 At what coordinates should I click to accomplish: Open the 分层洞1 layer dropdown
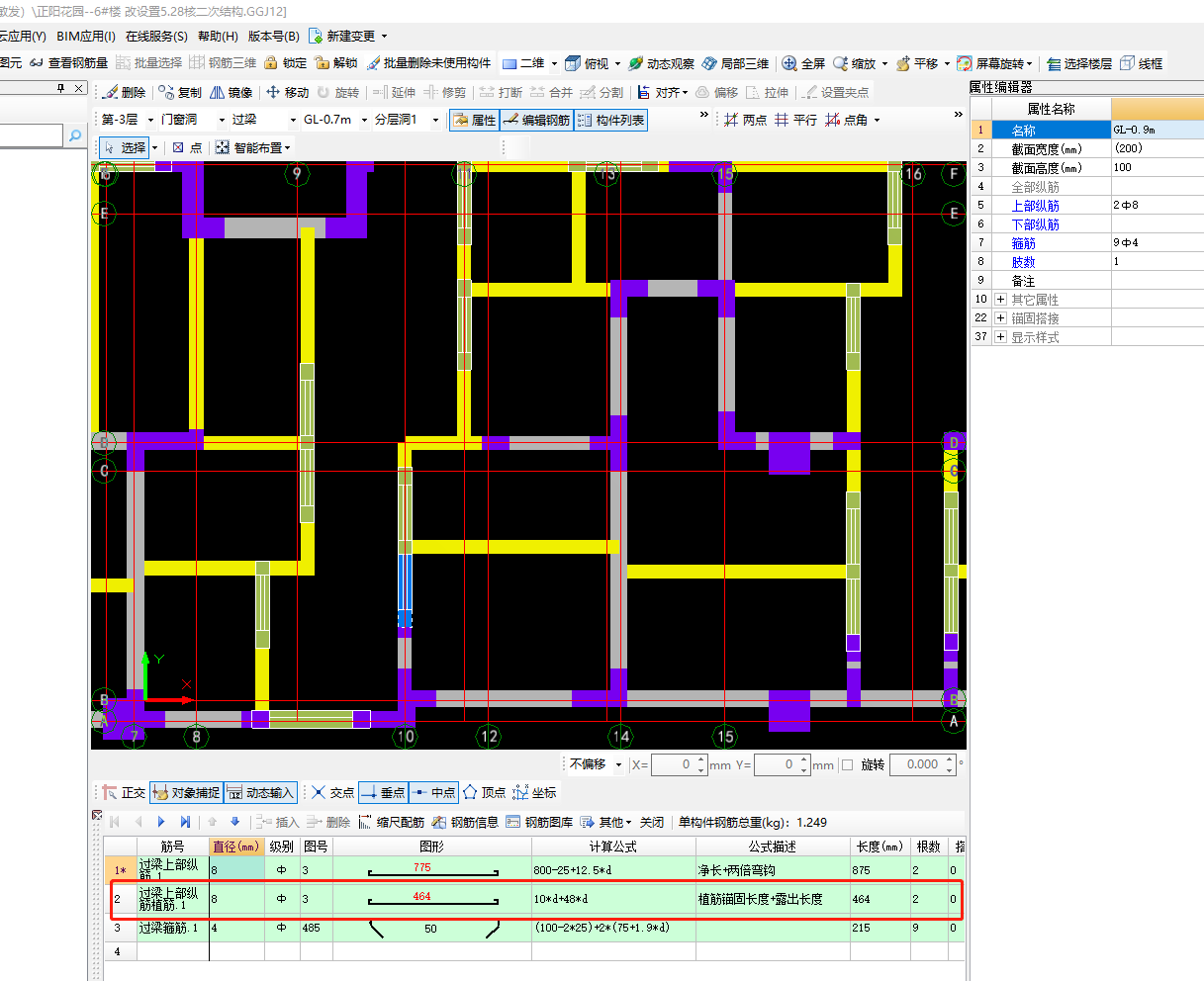tap(435, 120)
